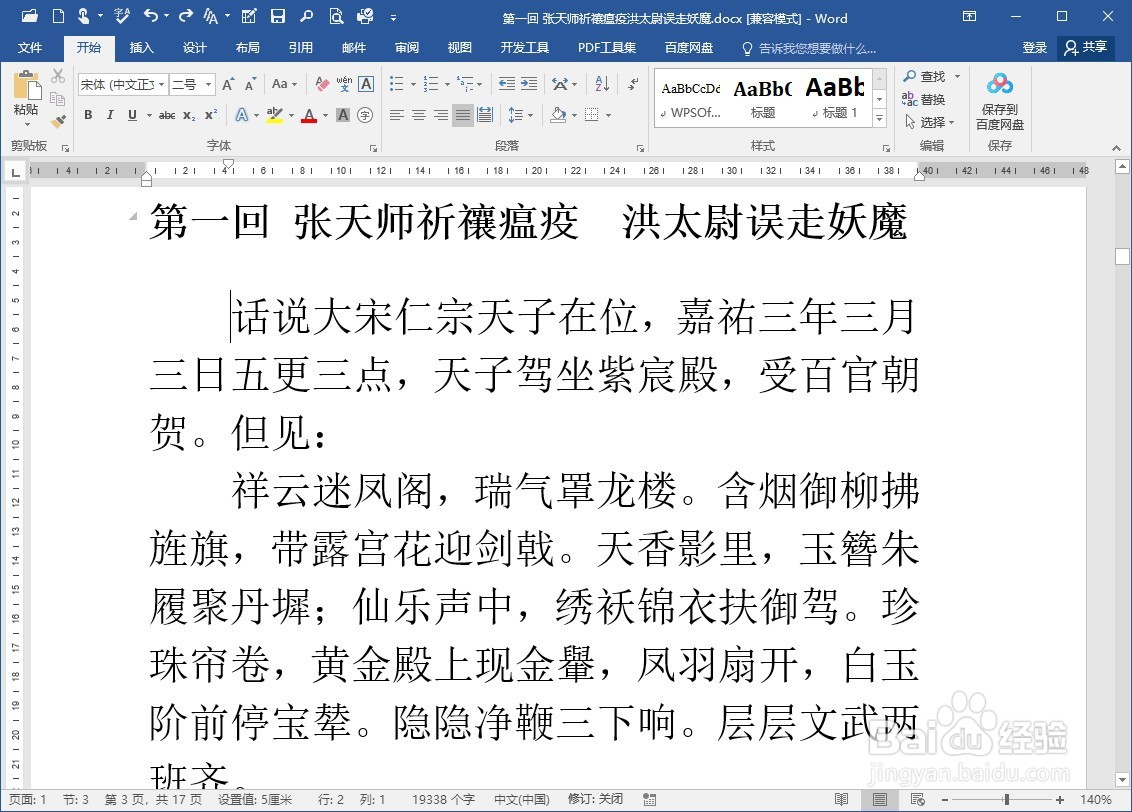Shrink font size with the smaller A icon

click(251, 84)
